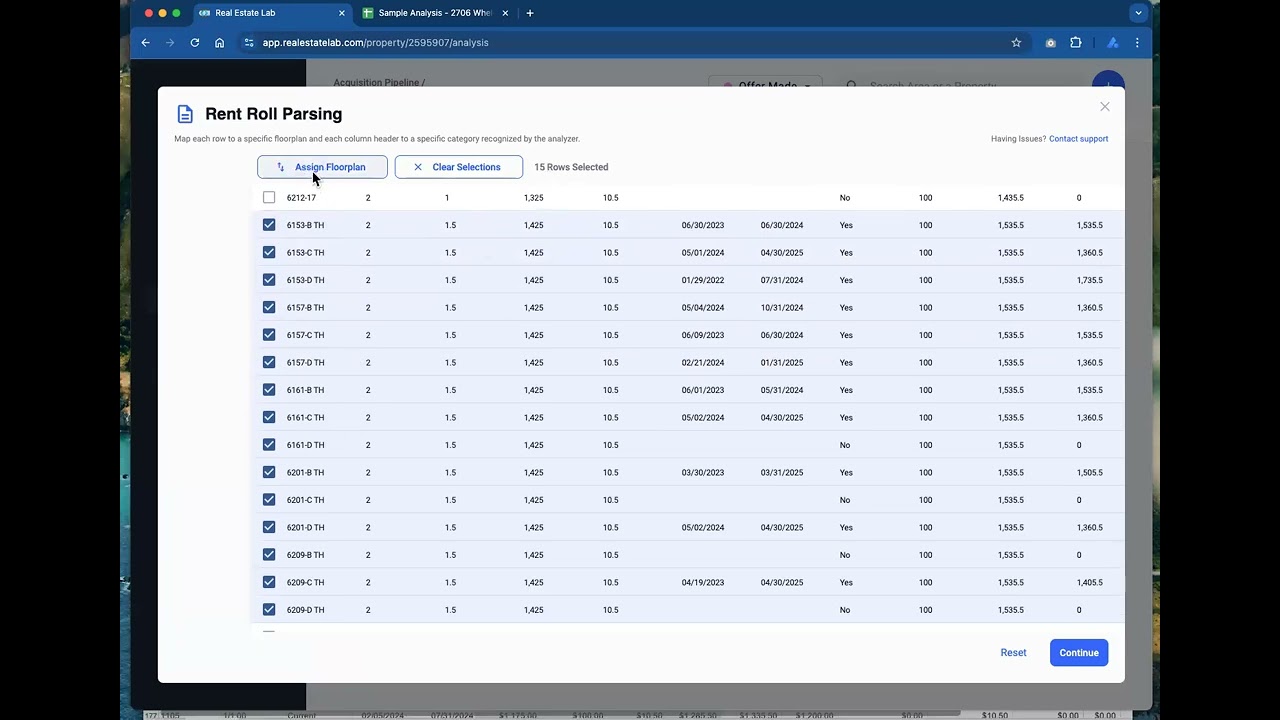
Task: Switch to the Sample Analysis tab
Action: point(436,13)
